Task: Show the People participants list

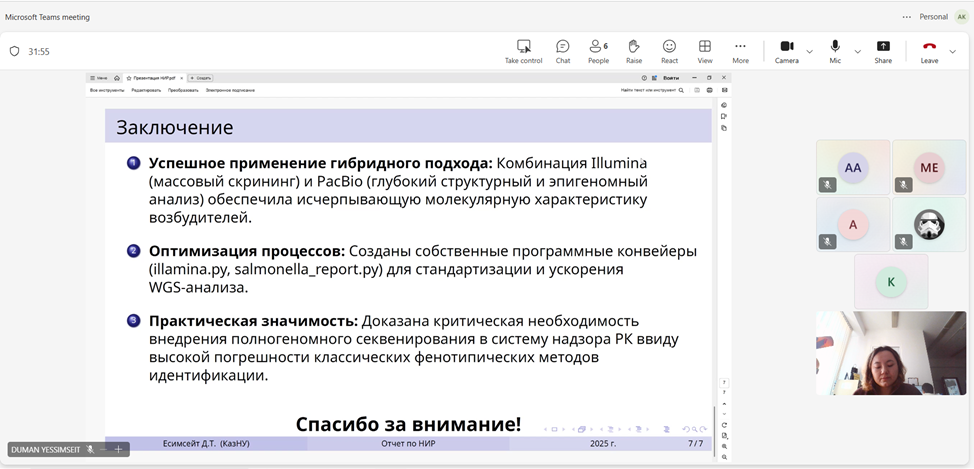Action: click(598, 52)
